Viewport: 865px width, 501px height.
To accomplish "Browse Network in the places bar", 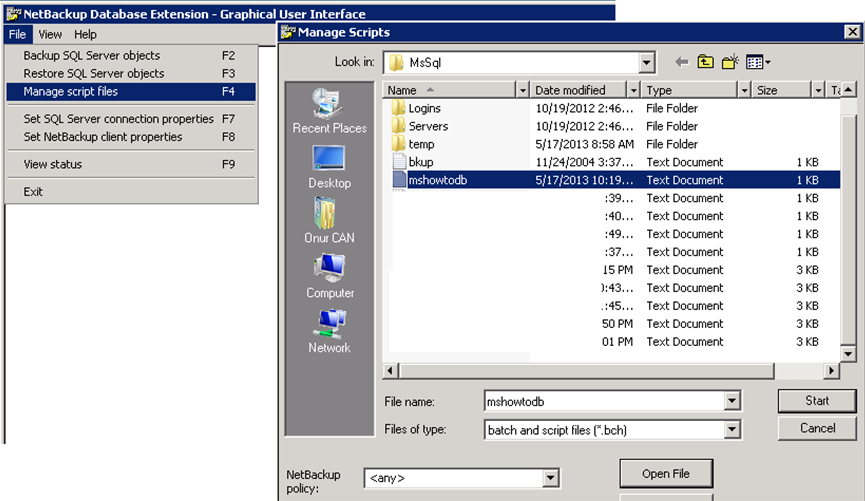I will click(329, 331).
